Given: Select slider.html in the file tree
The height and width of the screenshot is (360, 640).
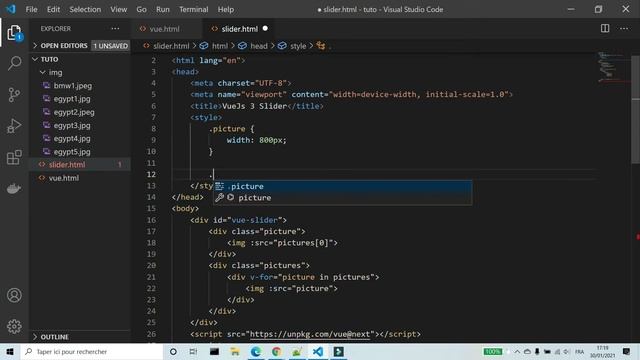Looking at the screenshot, I should pyautogui.click(x=80, y=164).
